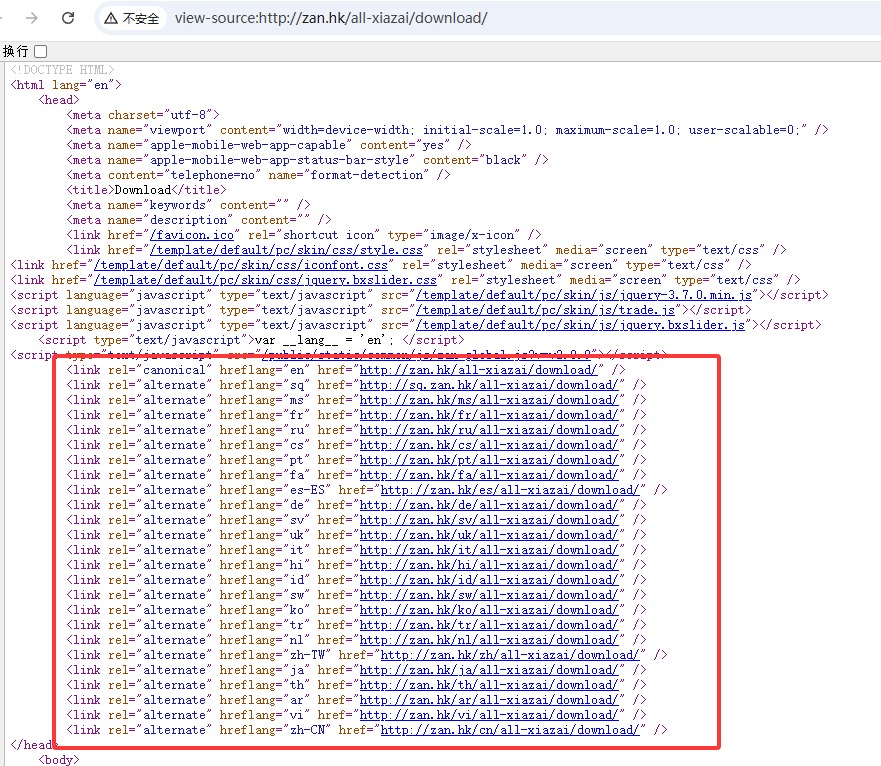Viewport: 881px width, 766px height.
Task: Follow the /ru/ alternate language link
Action: click(x=489, y=430)
